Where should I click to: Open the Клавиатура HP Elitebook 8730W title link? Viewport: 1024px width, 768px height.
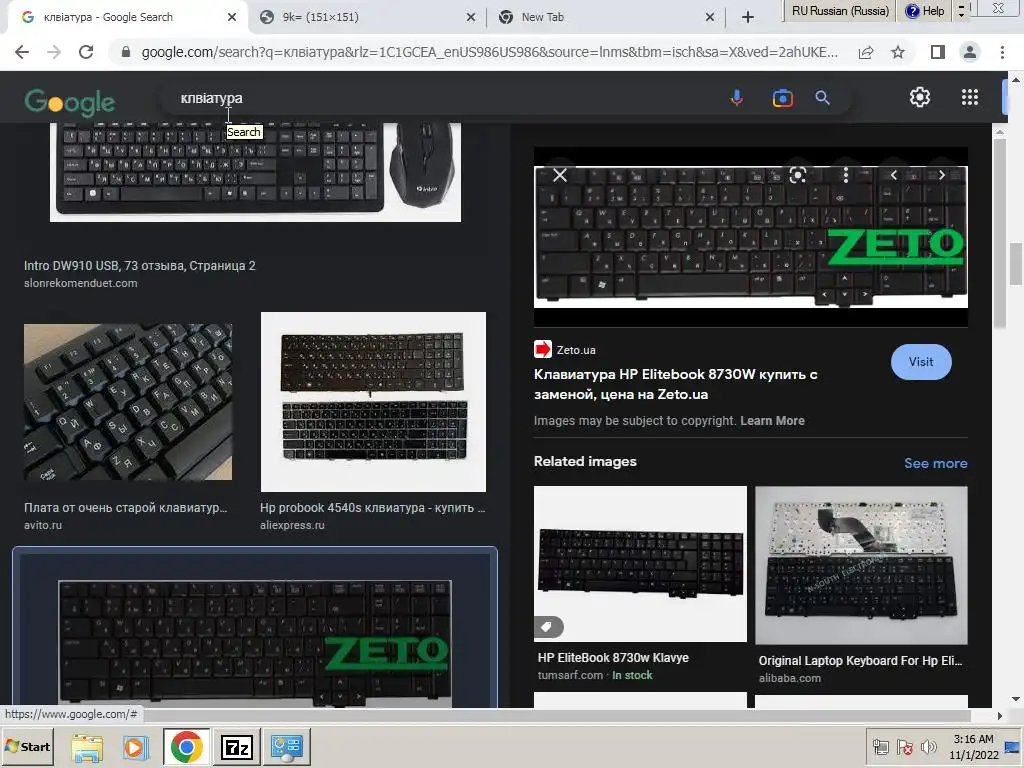pos(676,384)
